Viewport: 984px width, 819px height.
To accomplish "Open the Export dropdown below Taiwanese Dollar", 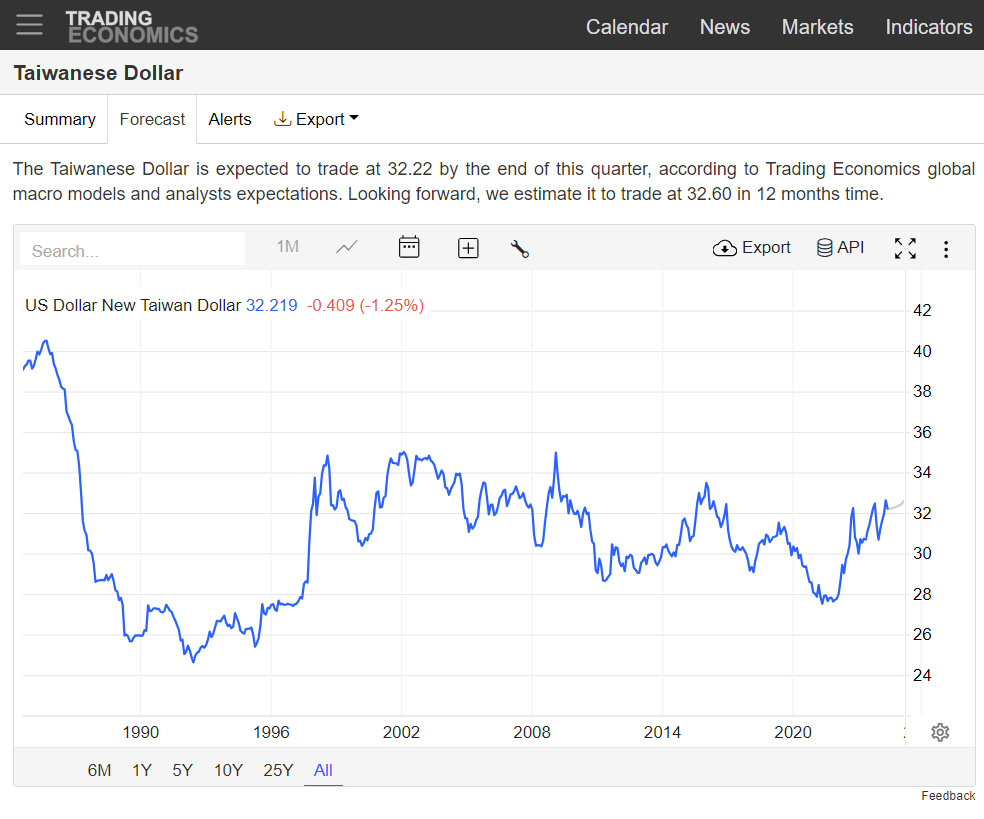I will tap(316, 119).
